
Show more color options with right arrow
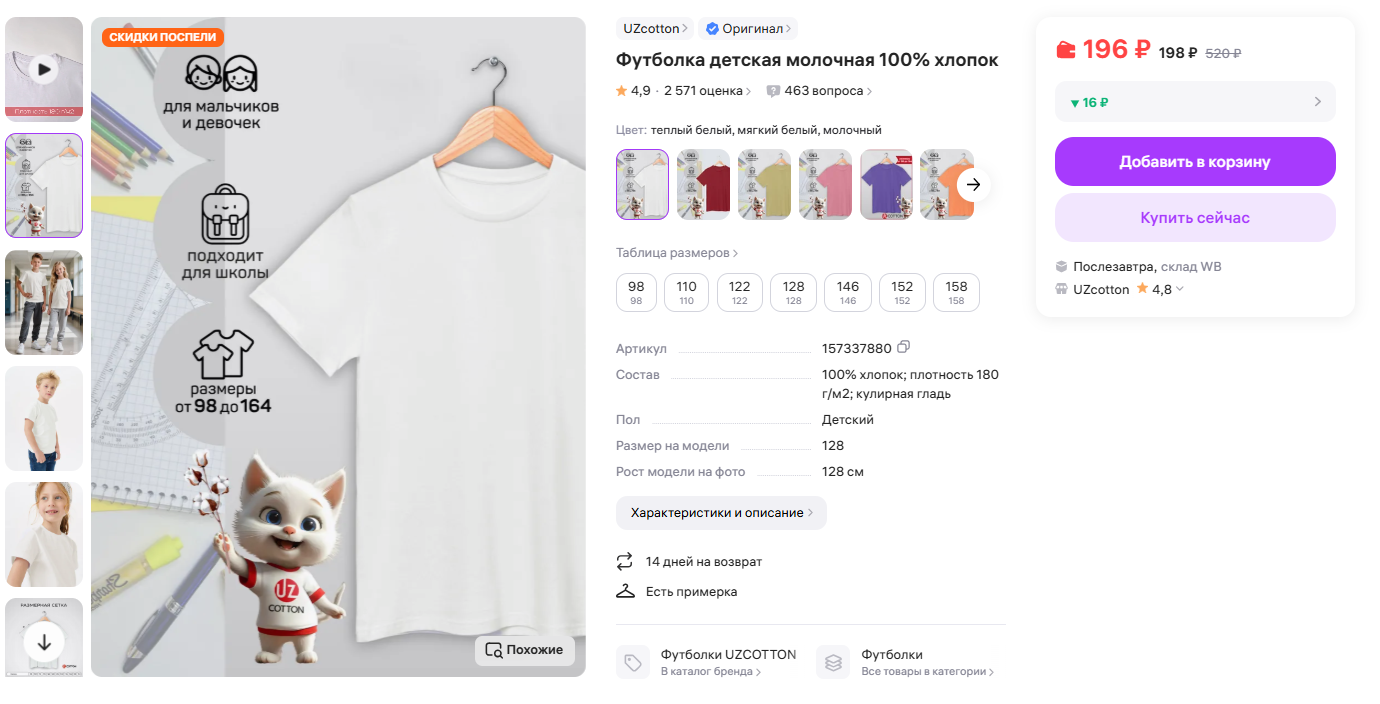coord(973,185)
